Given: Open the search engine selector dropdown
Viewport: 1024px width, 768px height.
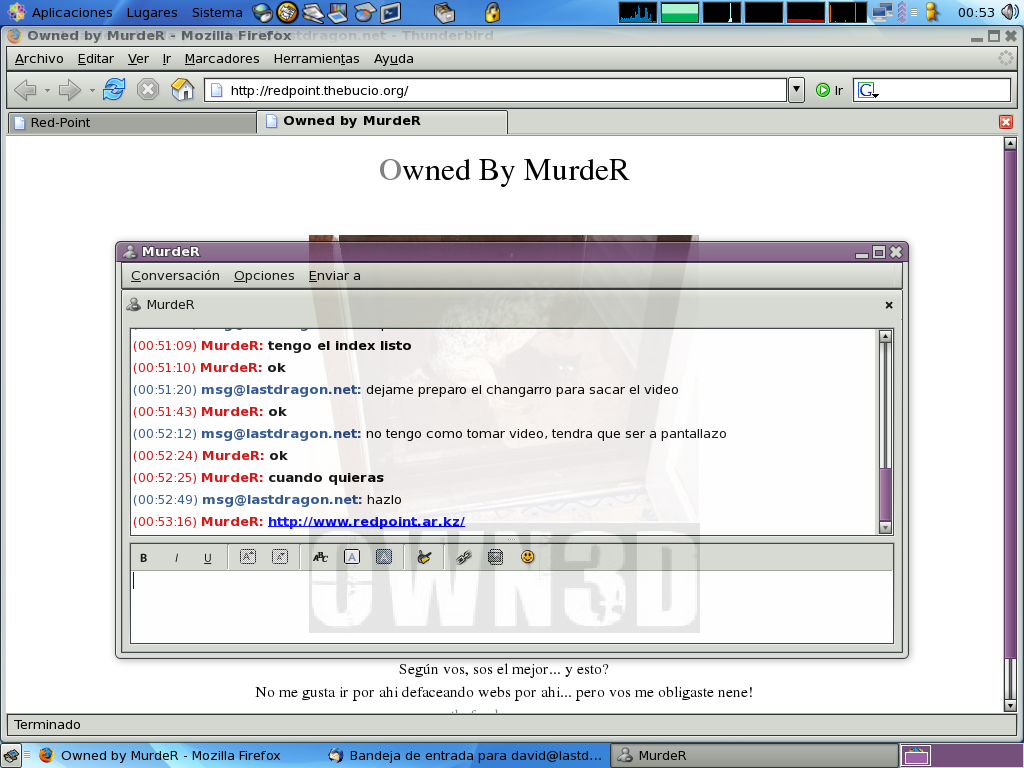Looking at the screenshot, I should pyautogui.click(x=867, y=91).
